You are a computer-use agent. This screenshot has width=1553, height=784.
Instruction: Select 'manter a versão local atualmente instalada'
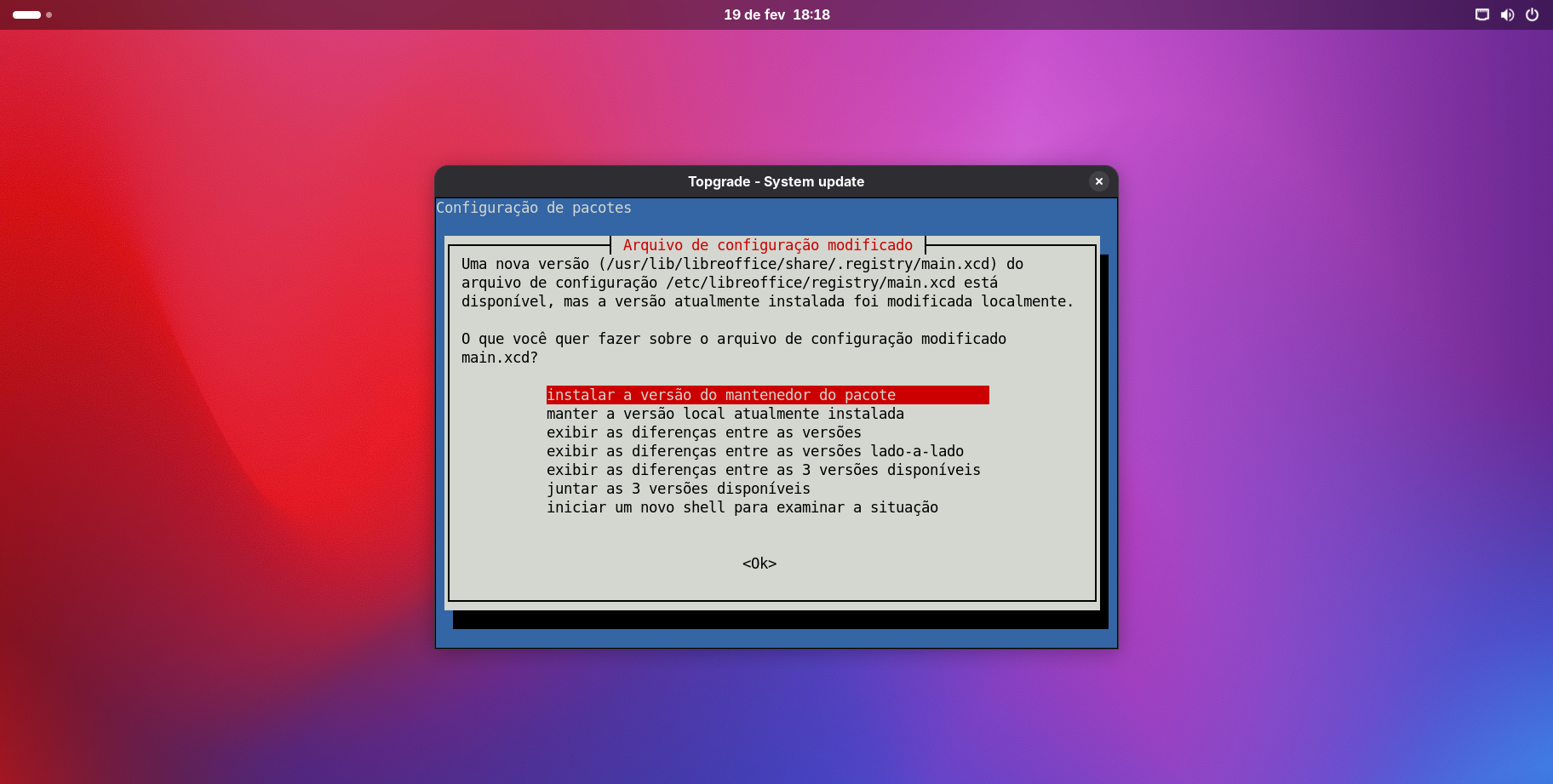(x=725, y=414)
